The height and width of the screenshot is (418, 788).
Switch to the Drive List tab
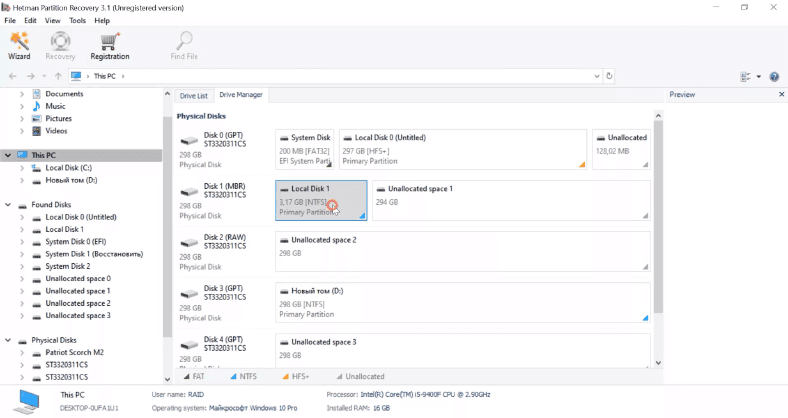(193, 95)
